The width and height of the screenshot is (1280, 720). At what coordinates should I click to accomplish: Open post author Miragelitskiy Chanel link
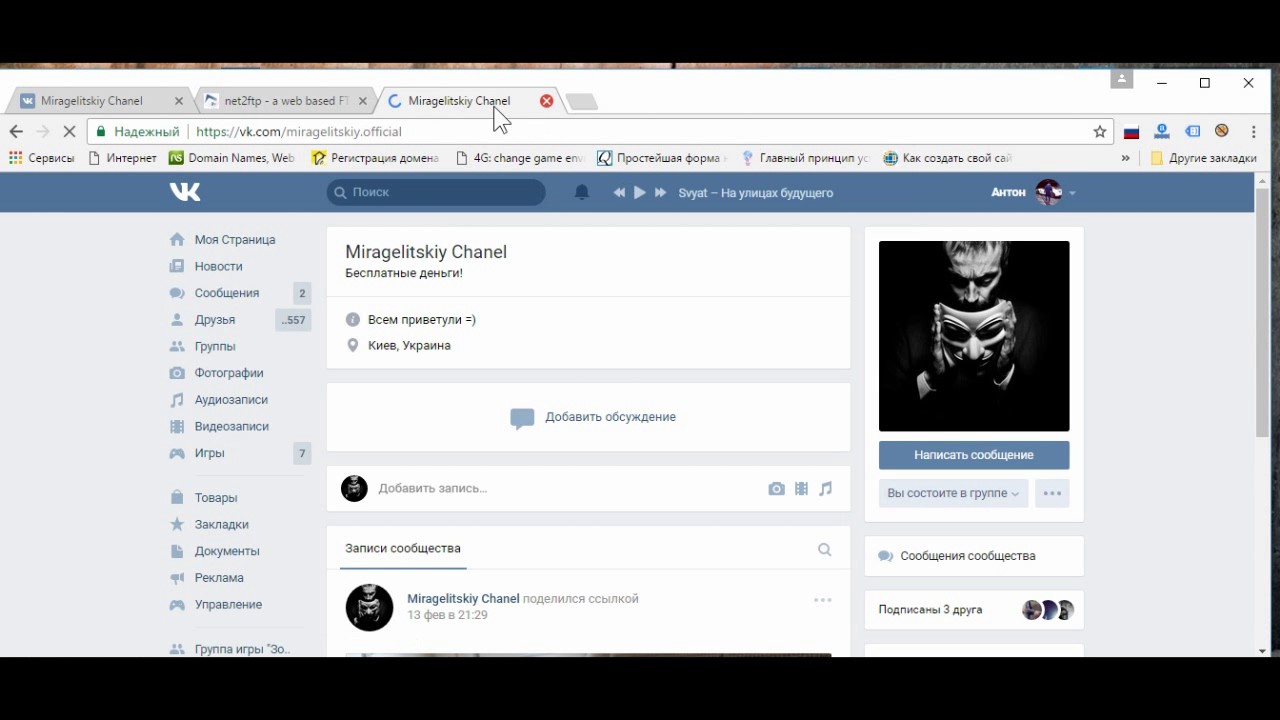[463, 599]
